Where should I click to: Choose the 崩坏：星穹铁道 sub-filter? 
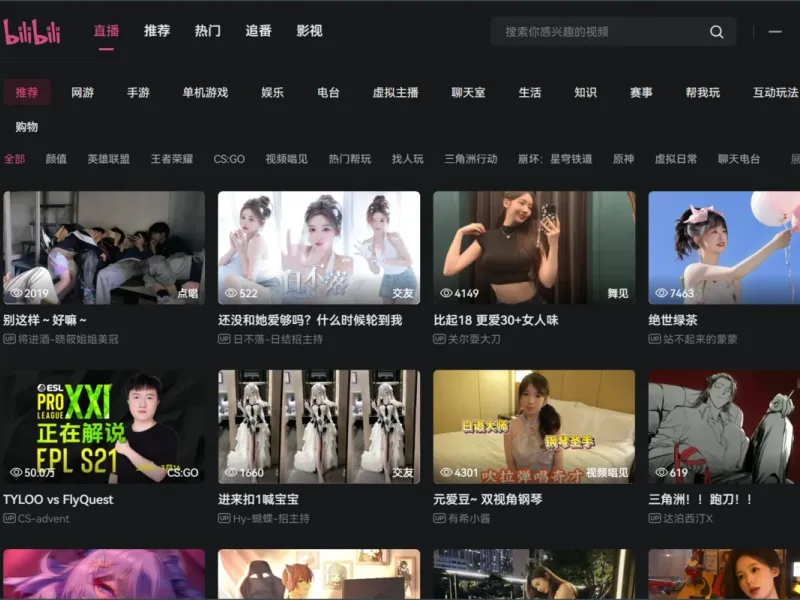(x=555, y=159)
